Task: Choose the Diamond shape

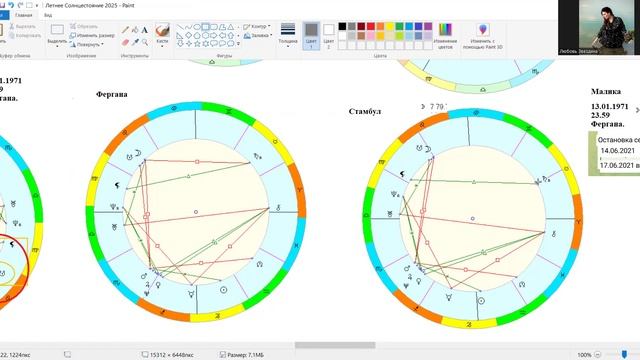Action: tap(188, 36)
